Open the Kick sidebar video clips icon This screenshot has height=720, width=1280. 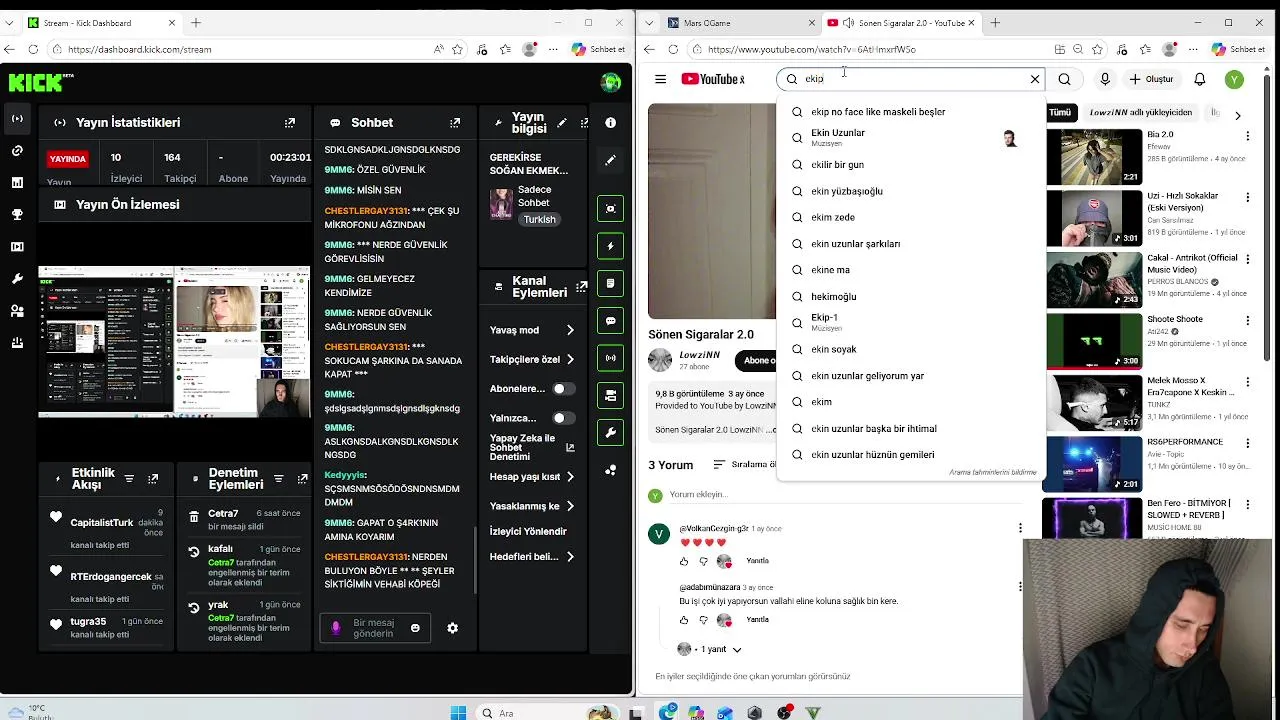click(17, 247)
